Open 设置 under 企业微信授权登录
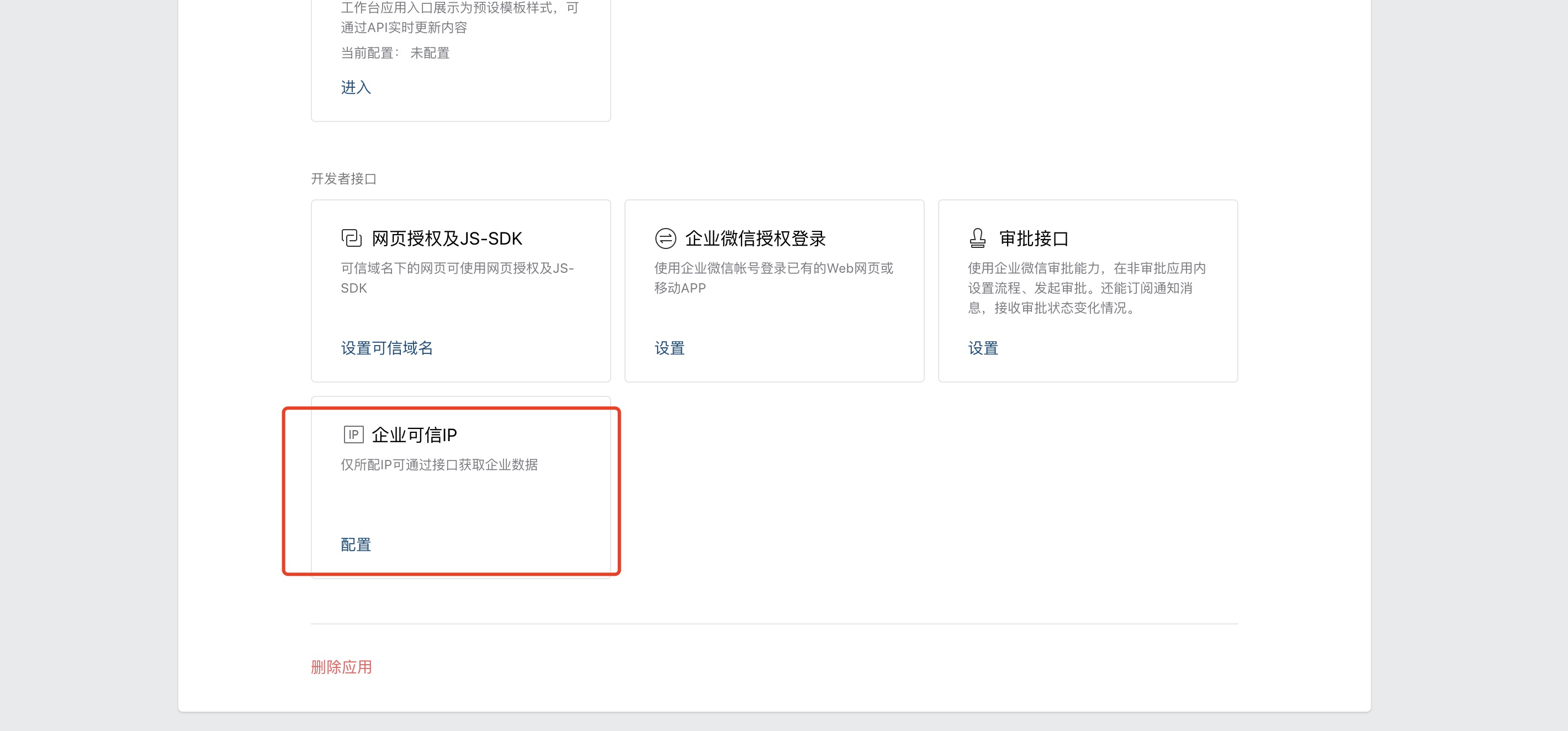The height and width of the screenshot is (731, 1568). point(669,348)
